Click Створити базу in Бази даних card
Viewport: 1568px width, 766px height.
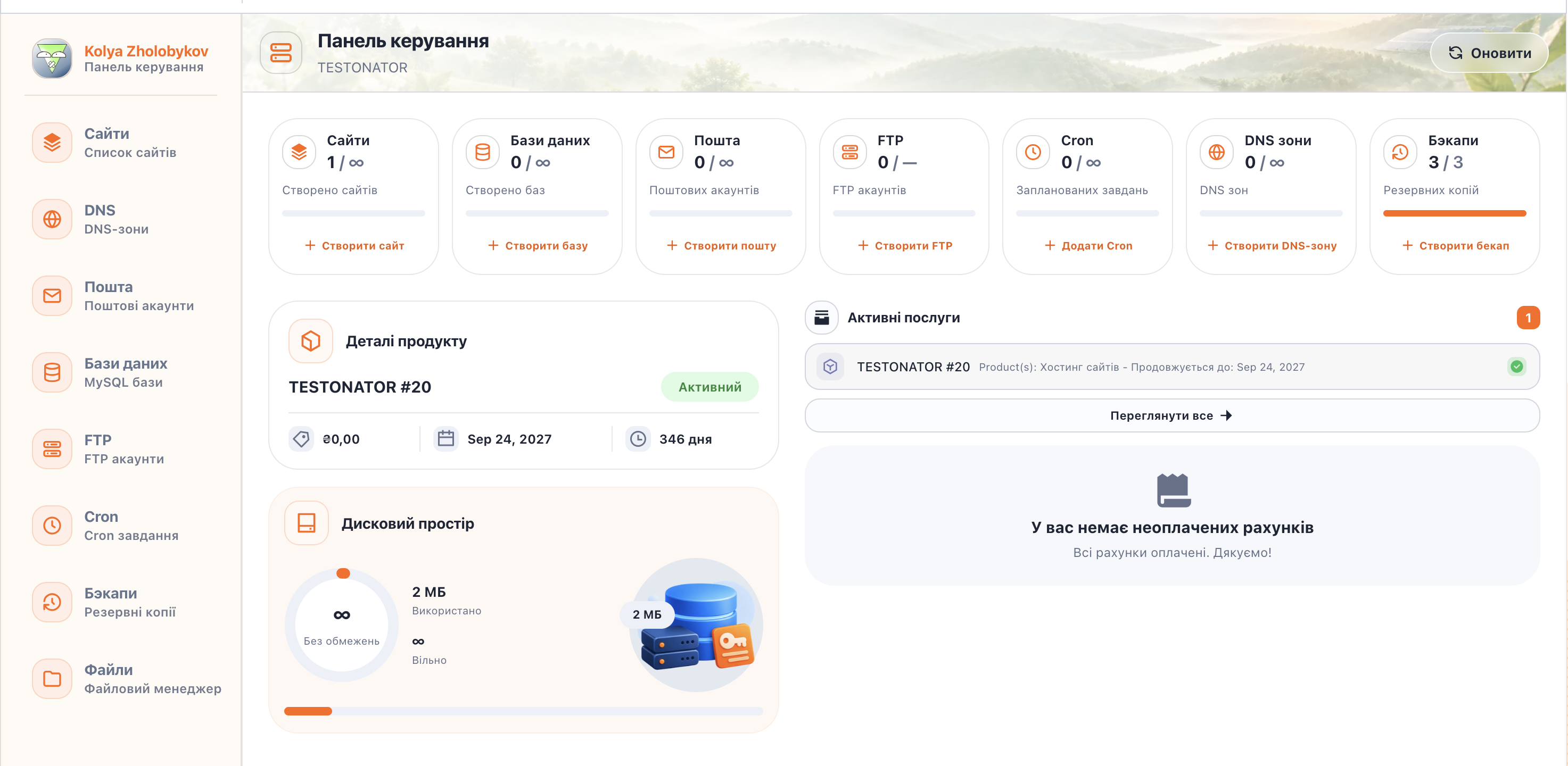tap(538, 246)
